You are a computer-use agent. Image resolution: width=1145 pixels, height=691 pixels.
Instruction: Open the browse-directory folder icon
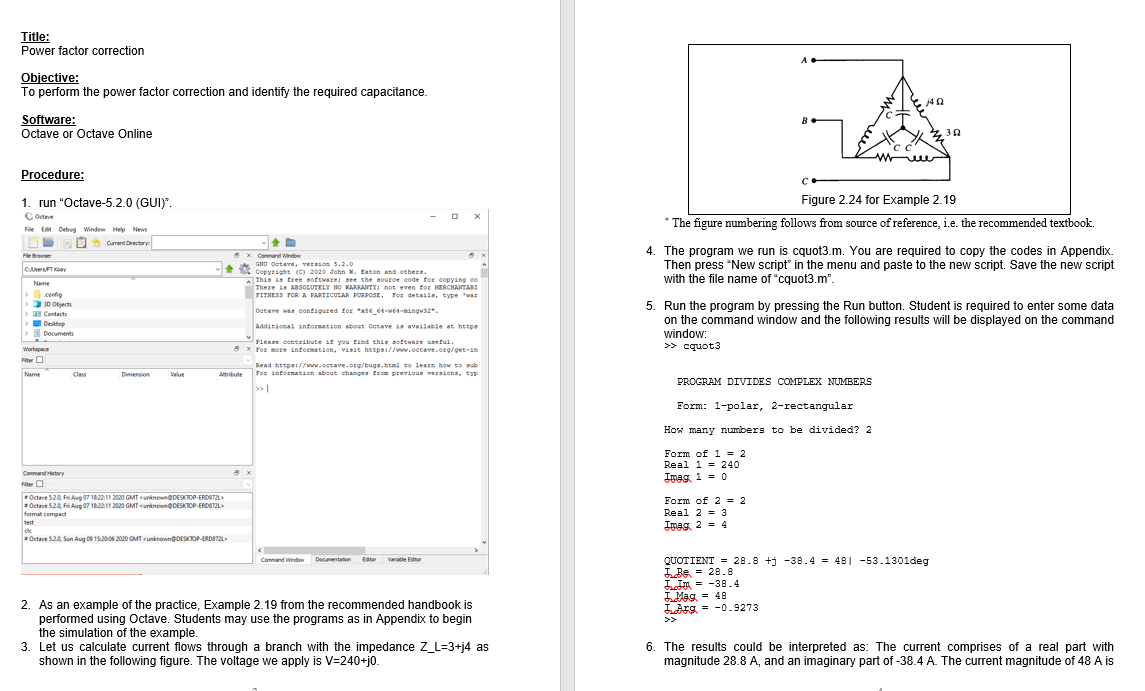click(291, 242)
